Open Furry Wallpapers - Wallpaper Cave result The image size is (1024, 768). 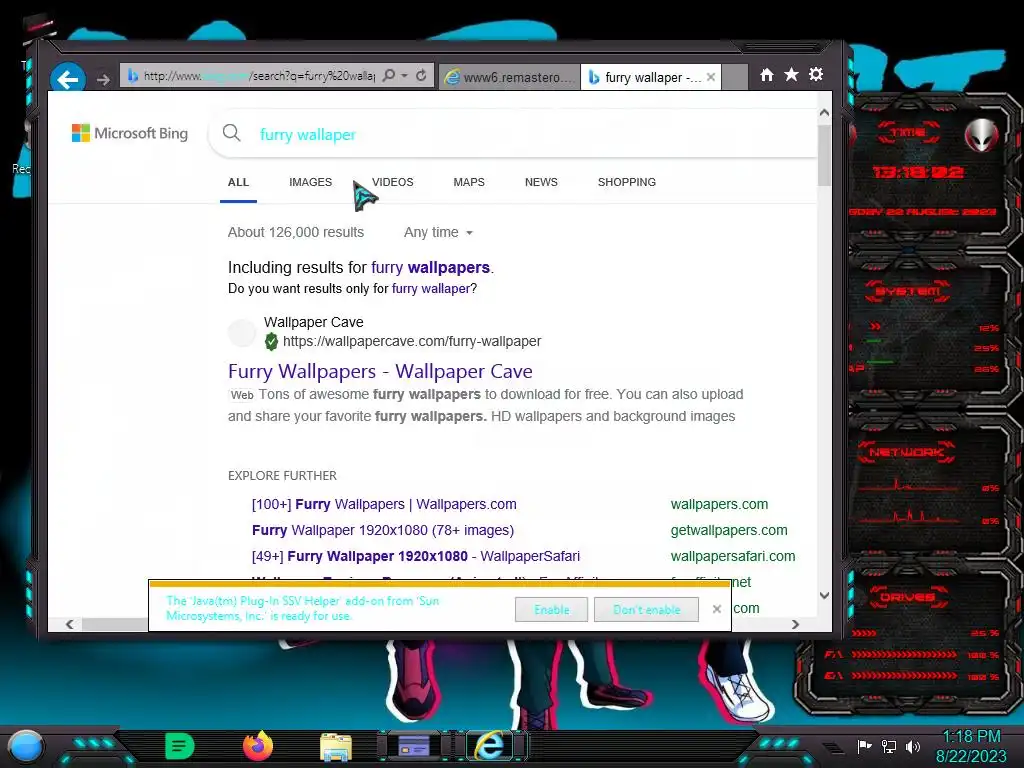[380, 372]
